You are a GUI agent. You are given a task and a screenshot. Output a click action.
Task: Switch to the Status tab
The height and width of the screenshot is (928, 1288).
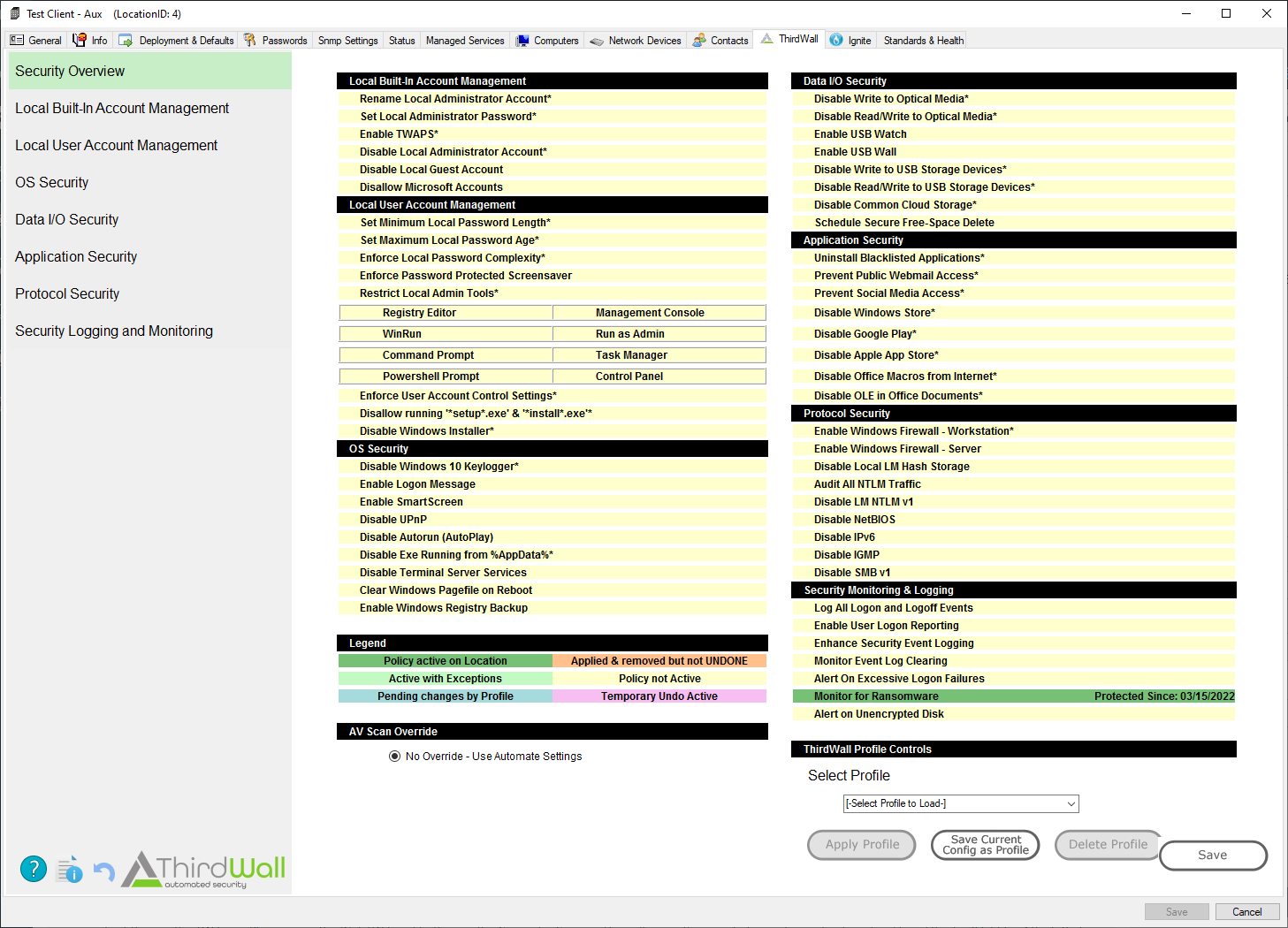(x=401, y=41)
